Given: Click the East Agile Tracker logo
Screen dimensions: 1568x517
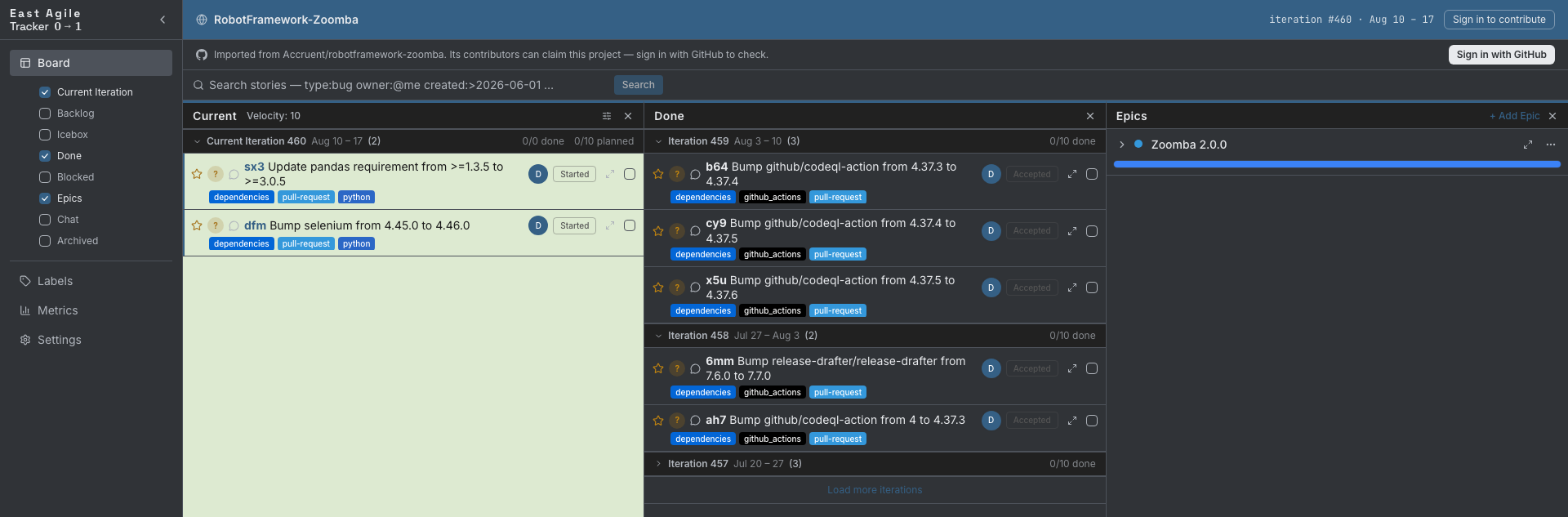Looking at the screenshot, I should coord(46,20).
